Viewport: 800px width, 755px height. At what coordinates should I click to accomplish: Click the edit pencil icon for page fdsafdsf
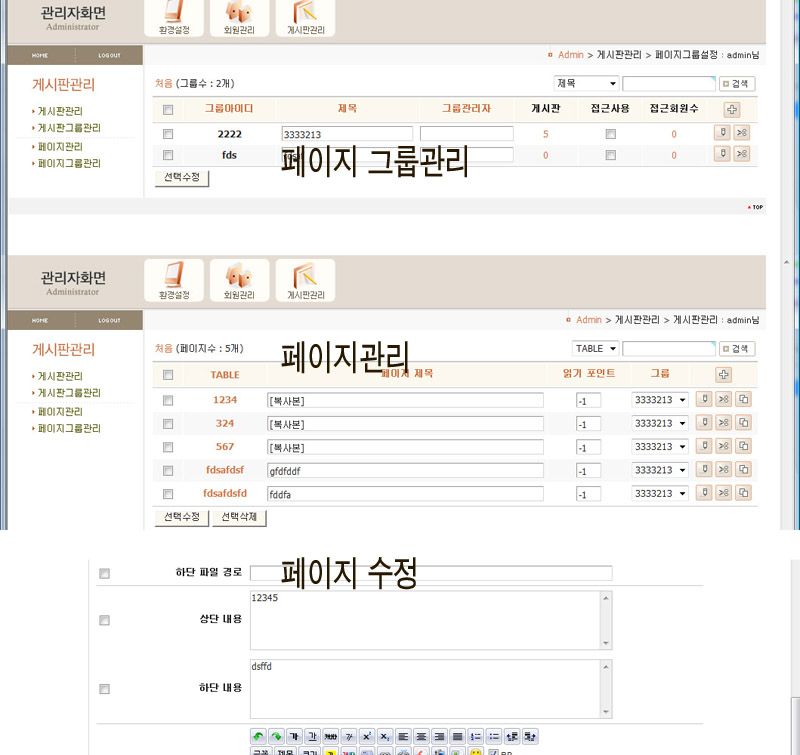[704, 469]
